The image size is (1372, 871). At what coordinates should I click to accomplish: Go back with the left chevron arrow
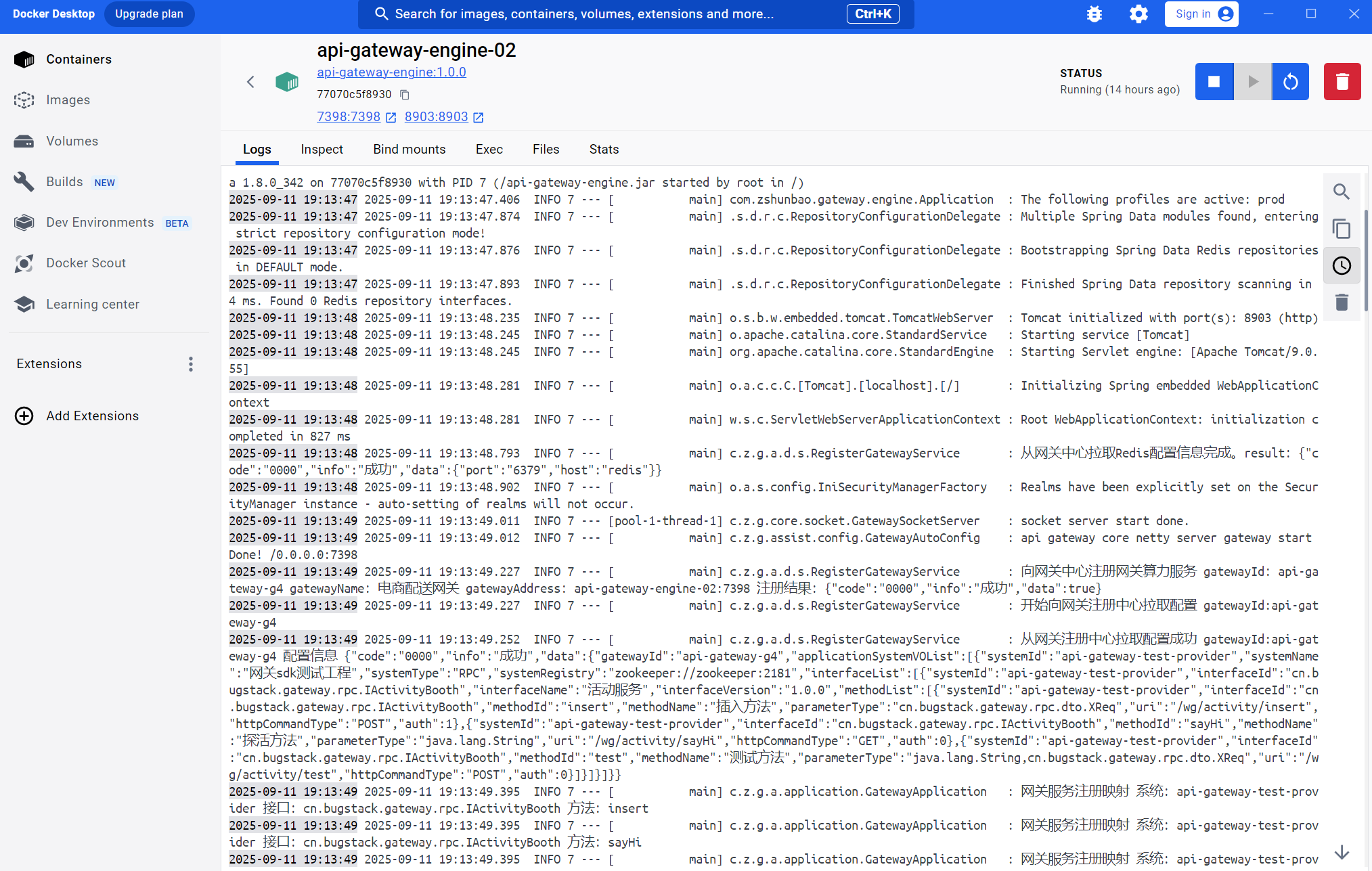tap(250, 82)
